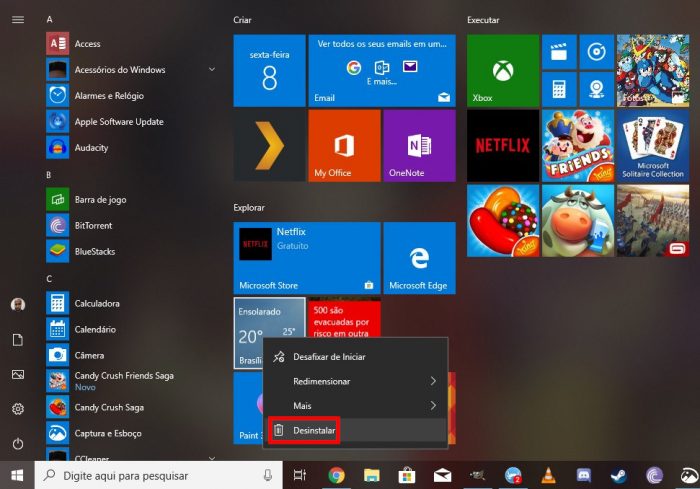Open the Redimensionar submenu
Screen dimensions: 700x489
(x=355, y=381)
